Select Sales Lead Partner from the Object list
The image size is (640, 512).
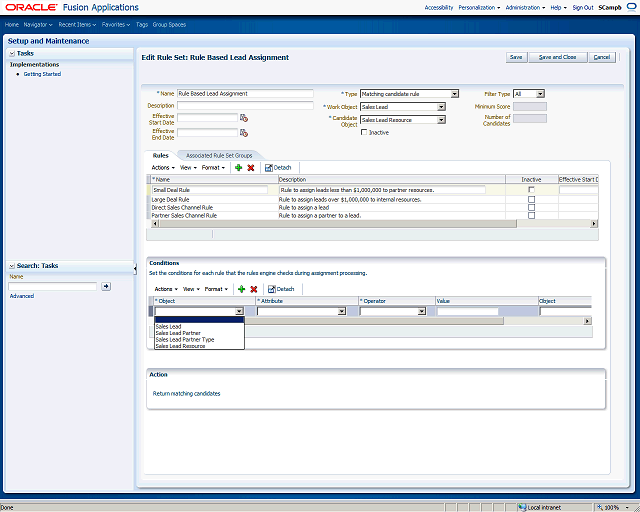178,333
